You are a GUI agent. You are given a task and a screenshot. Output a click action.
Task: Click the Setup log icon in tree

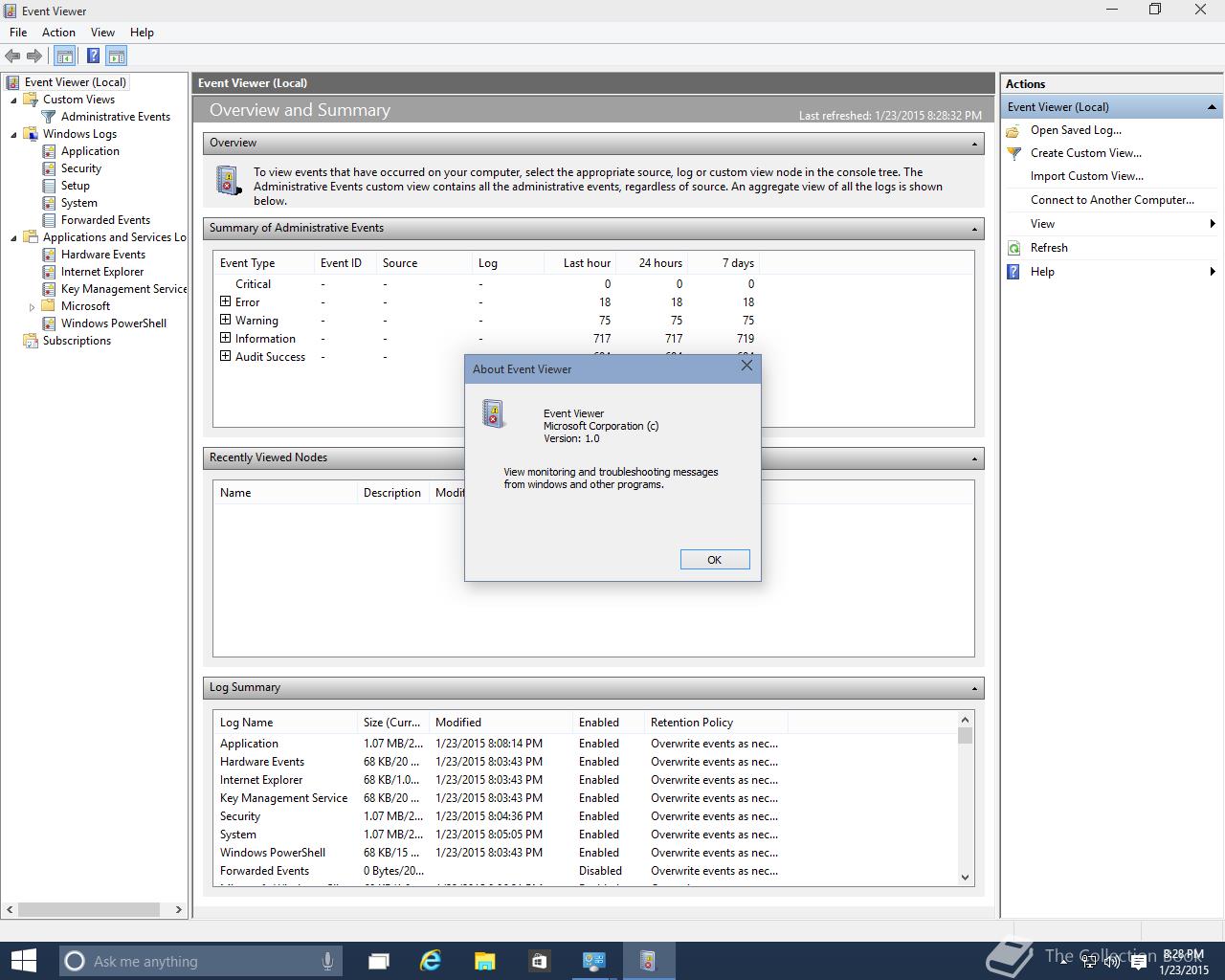pyautogui.click(x=49, y=186)
